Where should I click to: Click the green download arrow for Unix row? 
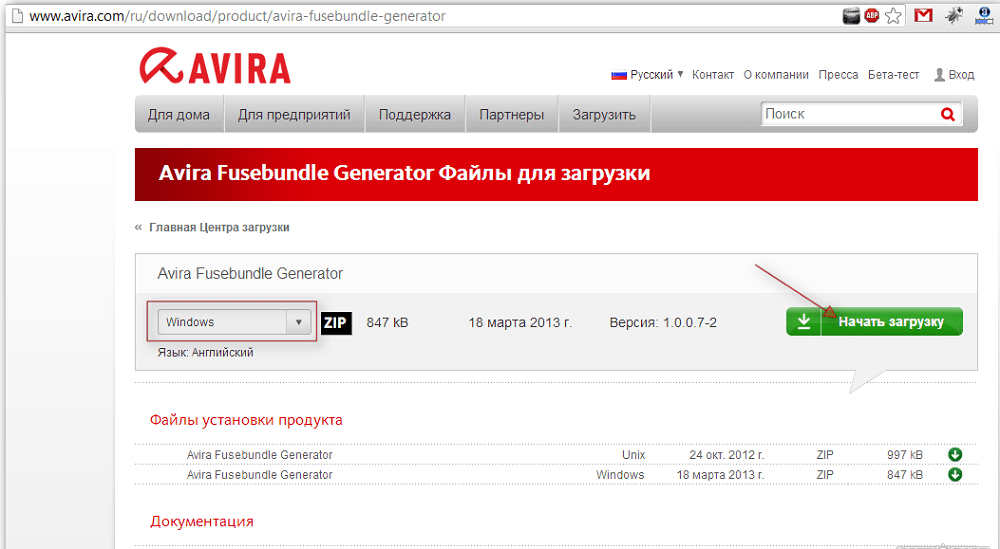pos(955,455)
